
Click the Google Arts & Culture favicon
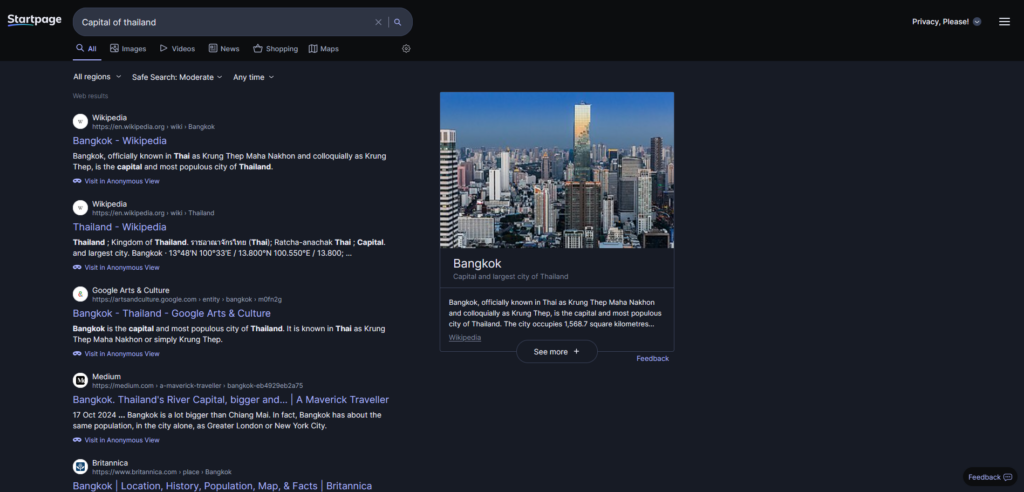pyautogui.click(x=80, y=294)
